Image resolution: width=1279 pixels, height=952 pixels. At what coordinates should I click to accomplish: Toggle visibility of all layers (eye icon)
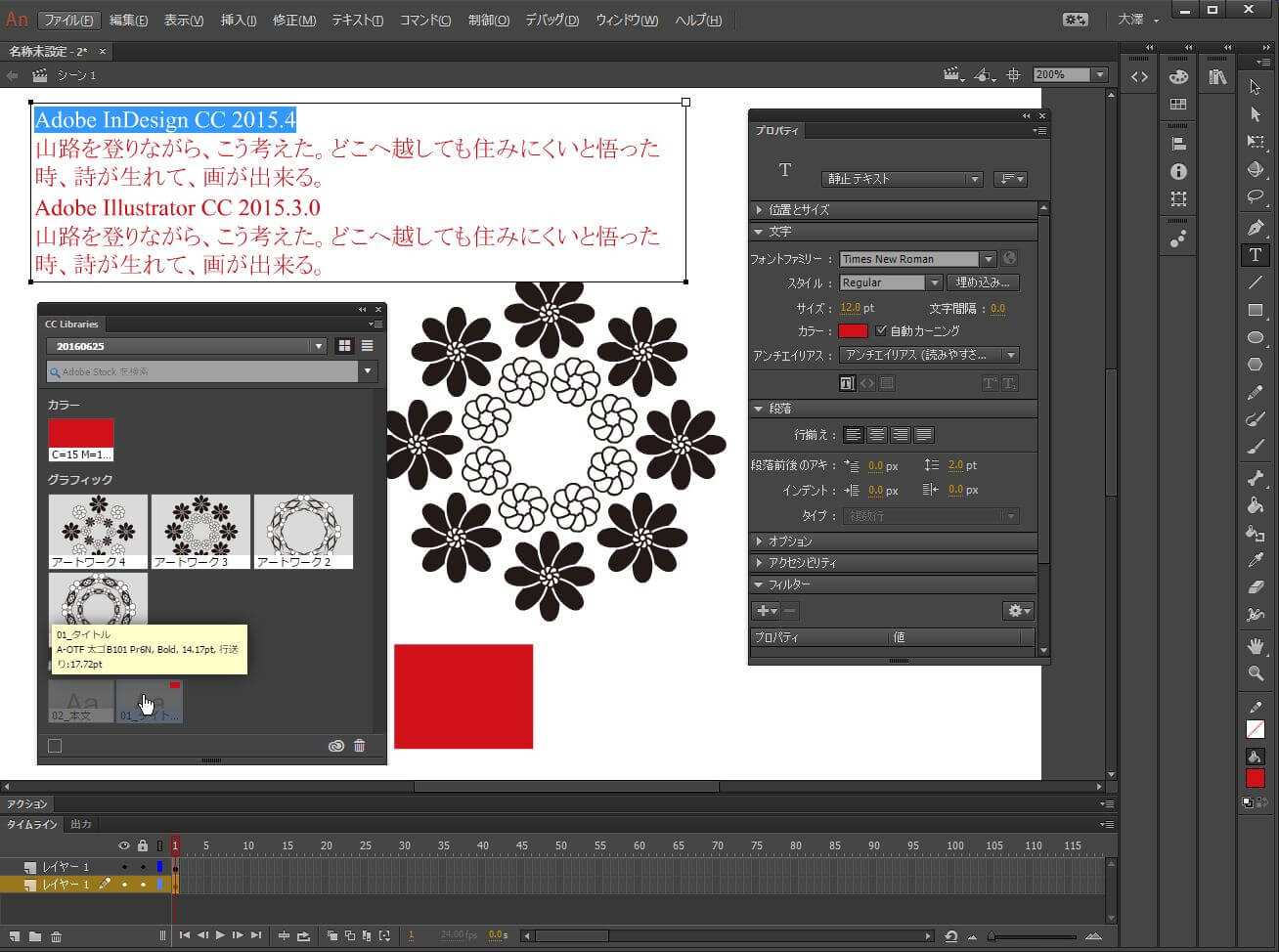[x=123, y=845]
